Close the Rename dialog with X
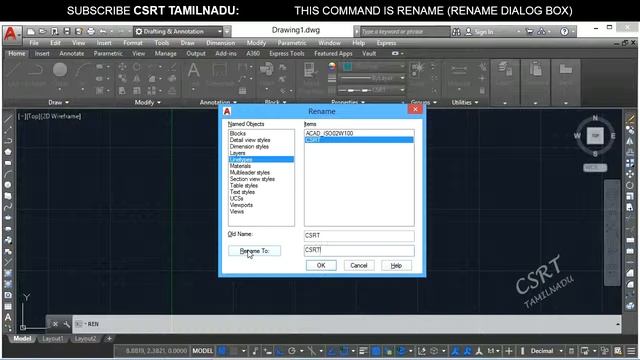 click(415, 109)
